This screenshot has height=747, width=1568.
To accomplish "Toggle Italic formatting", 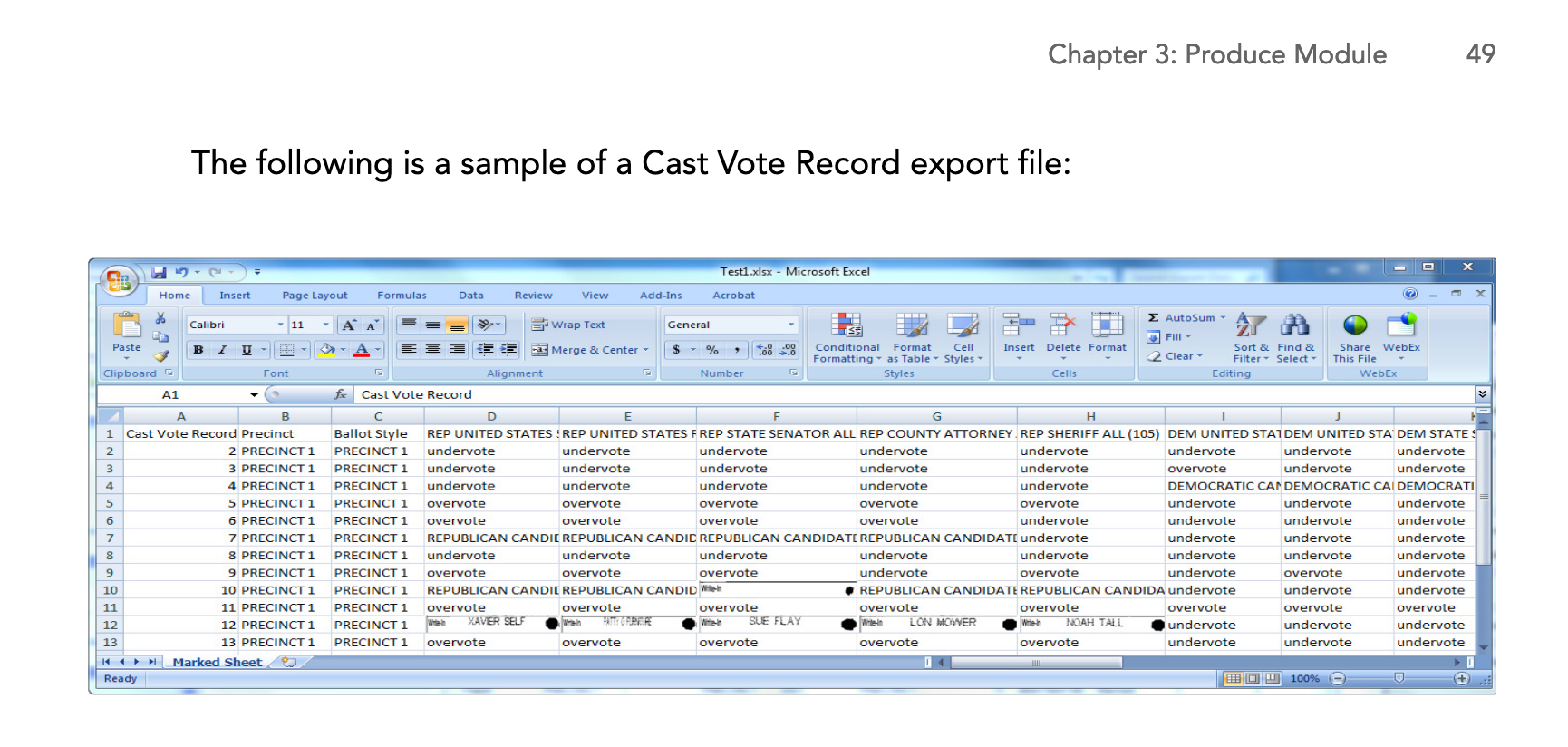I will pyautogui.click(x=222, y=350).
